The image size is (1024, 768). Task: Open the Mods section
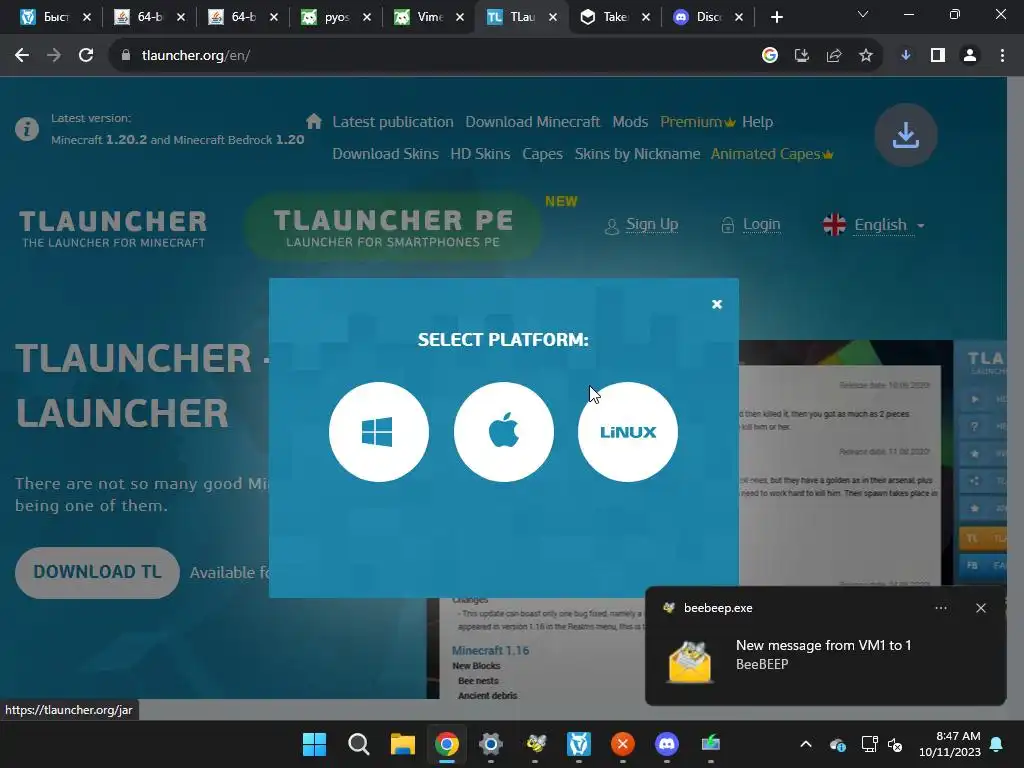tap(630, 122)
